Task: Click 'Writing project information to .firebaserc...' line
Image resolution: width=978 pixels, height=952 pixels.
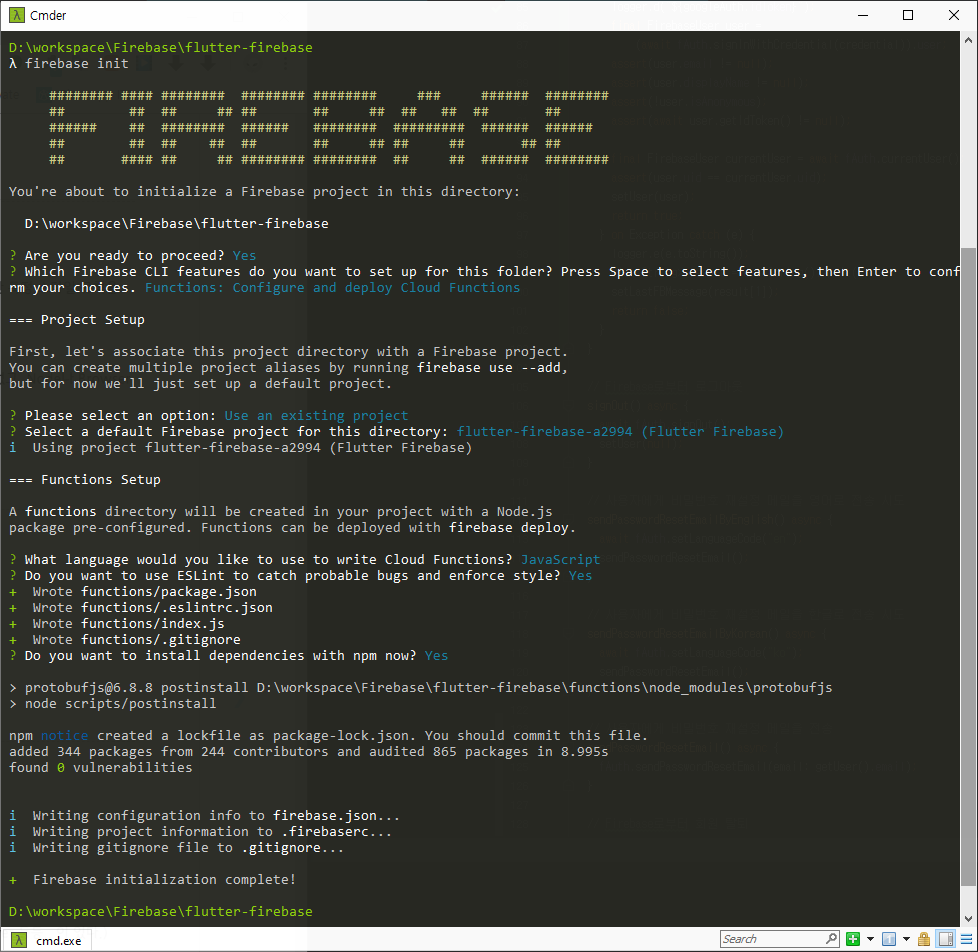Action: point(200,832)
